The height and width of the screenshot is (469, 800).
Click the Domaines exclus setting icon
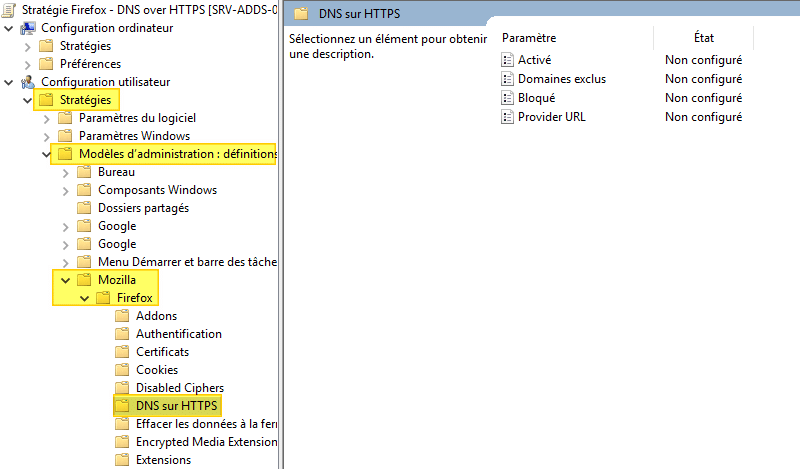click(507, 79)
